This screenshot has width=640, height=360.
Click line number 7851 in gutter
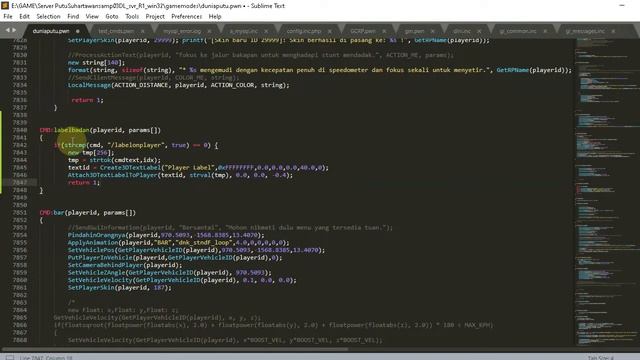coord(20,213)
